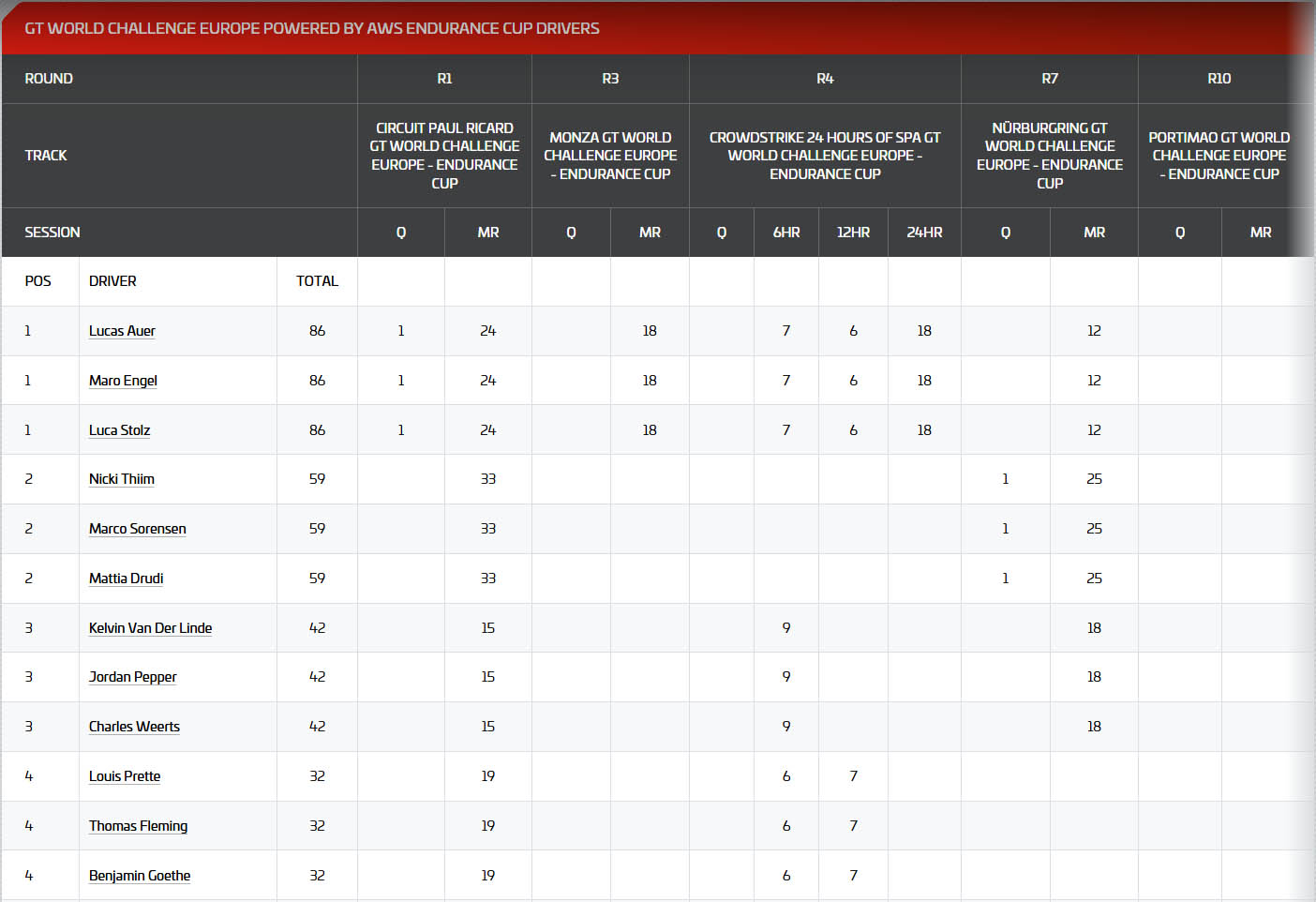The image size is (1316, 902).
Task: View Nicki Thiim's driver profile
Action: tap(122, 479)
